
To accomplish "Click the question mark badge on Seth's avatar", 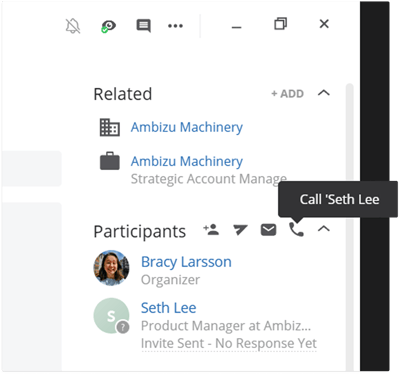I will point(123,327).
